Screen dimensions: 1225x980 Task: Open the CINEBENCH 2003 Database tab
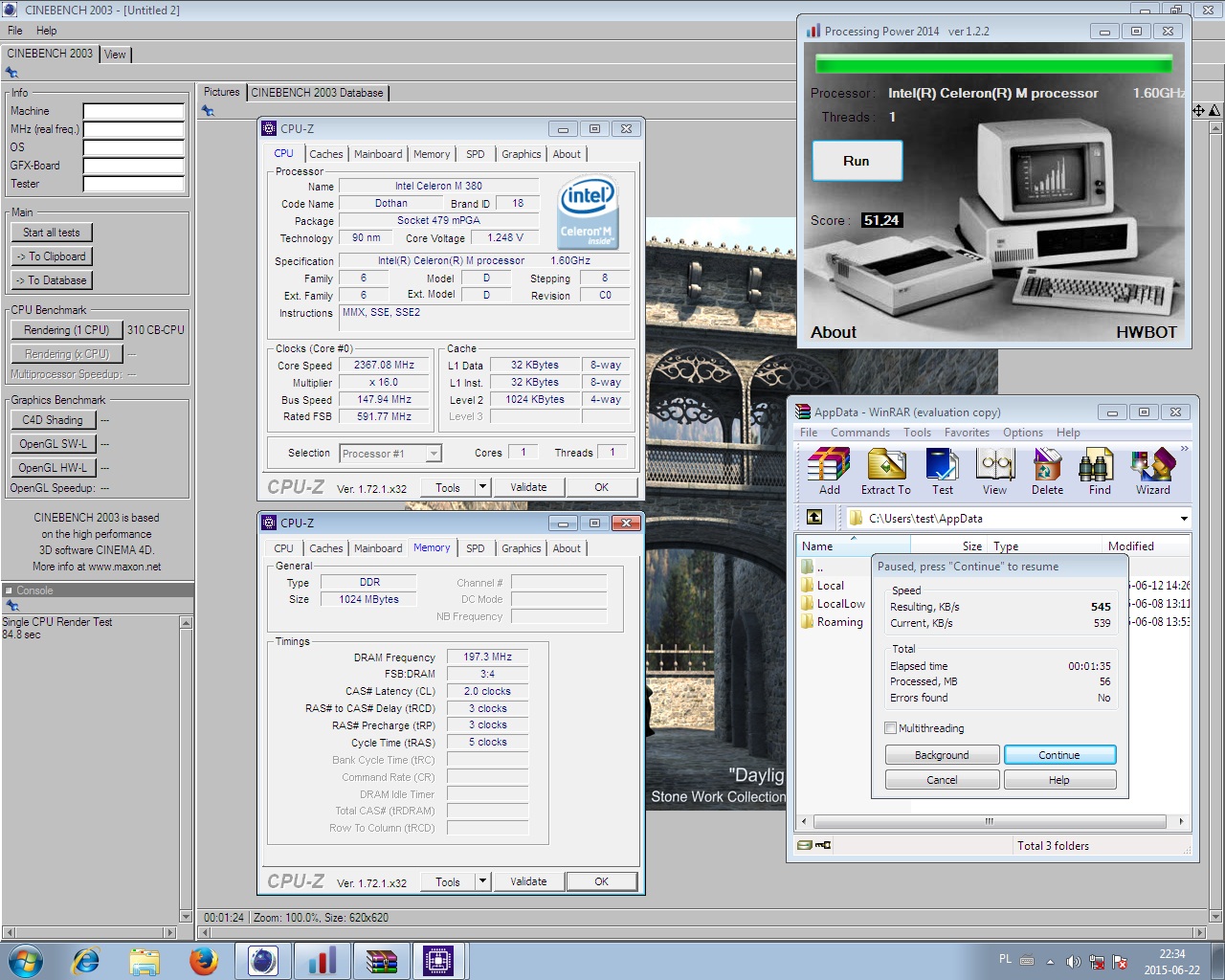[317, 93]
